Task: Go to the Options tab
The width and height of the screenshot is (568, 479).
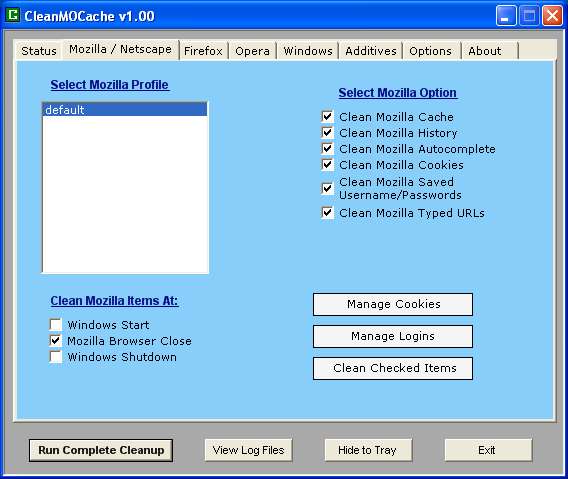Action: tap(430, 51)
